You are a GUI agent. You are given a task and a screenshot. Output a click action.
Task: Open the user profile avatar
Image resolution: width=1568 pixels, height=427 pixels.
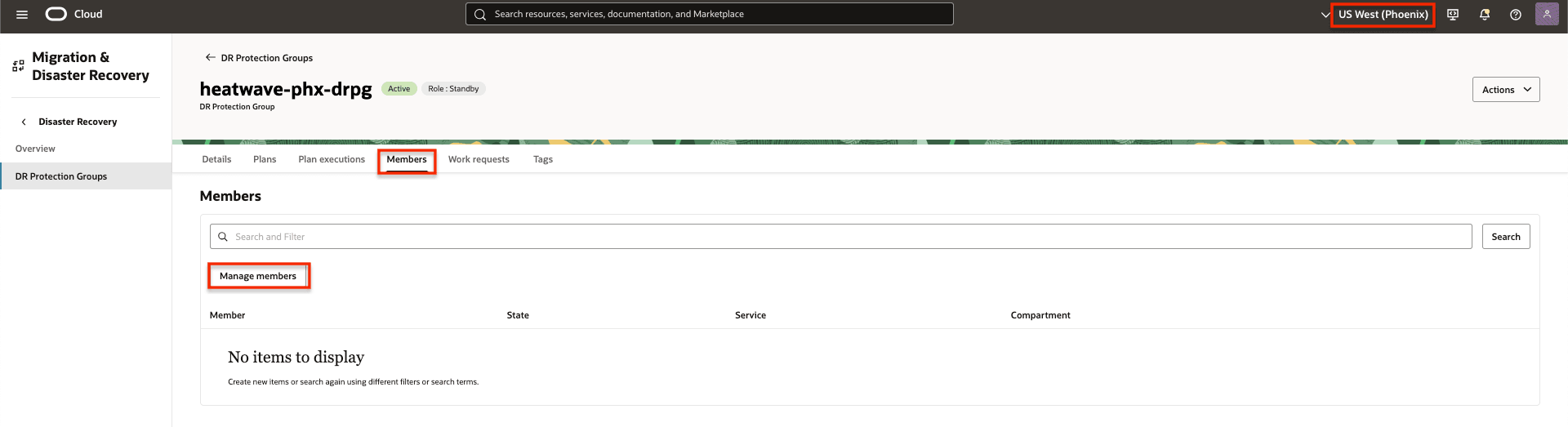tap(1547, 14)
